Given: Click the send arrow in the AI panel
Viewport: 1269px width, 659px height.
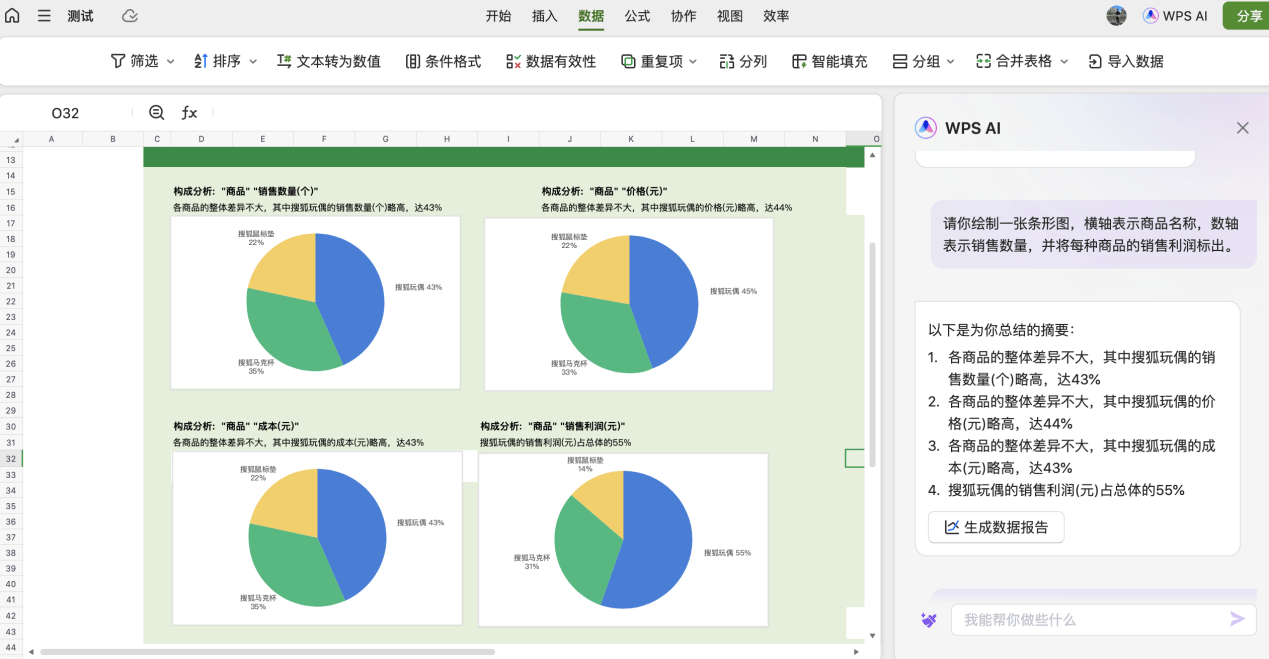Looking at the screenshot, I should 1237,620.
